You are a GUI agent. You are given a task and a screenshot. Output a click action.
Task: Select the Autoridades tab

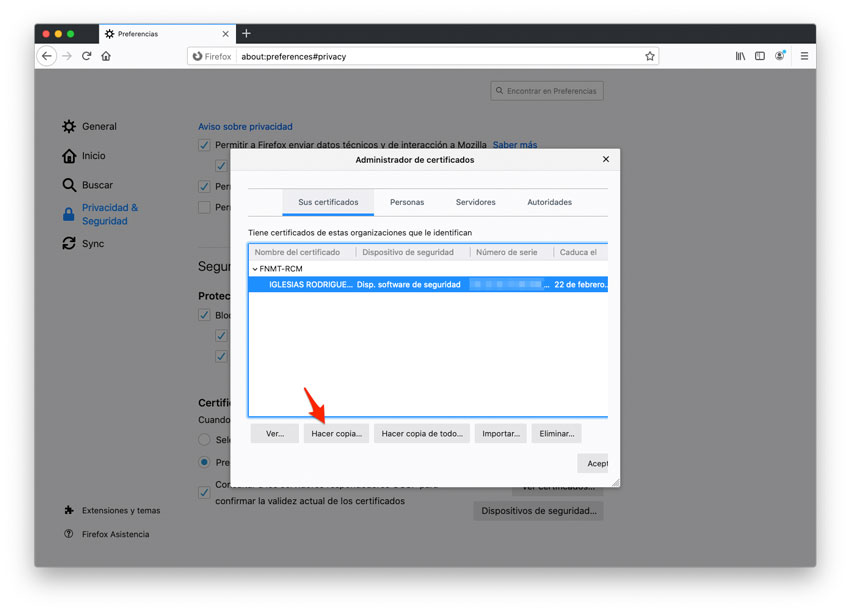(549, 202)
